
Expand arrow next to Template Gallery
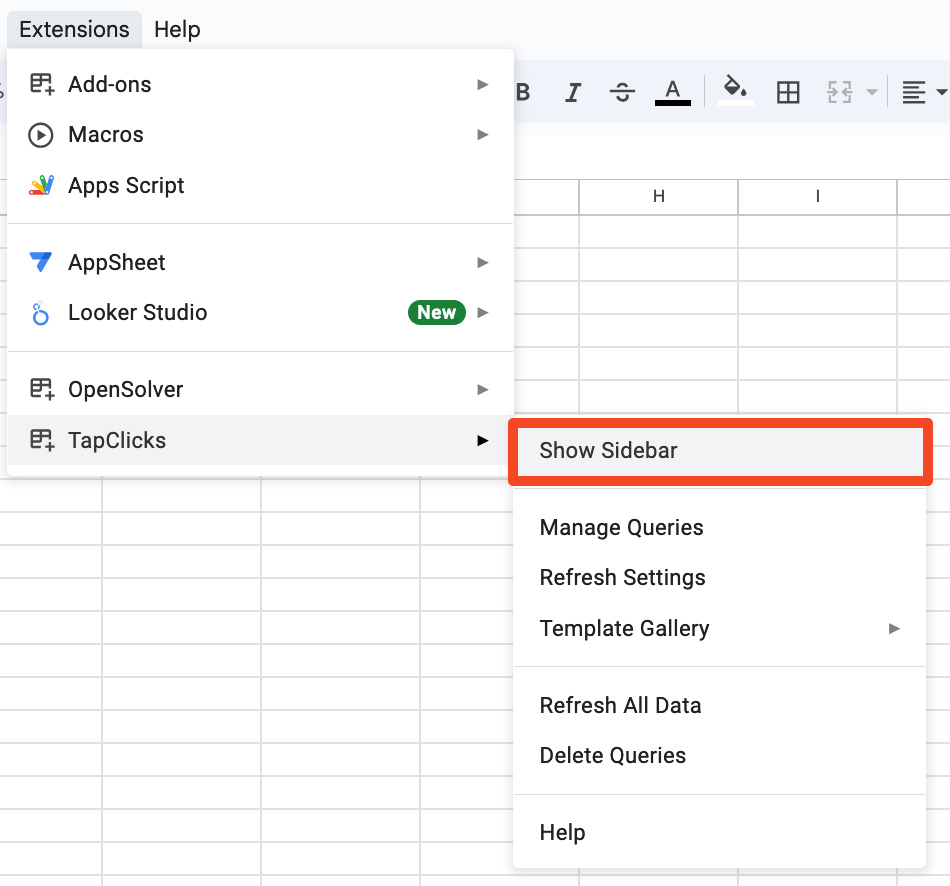tap(894, 628)
